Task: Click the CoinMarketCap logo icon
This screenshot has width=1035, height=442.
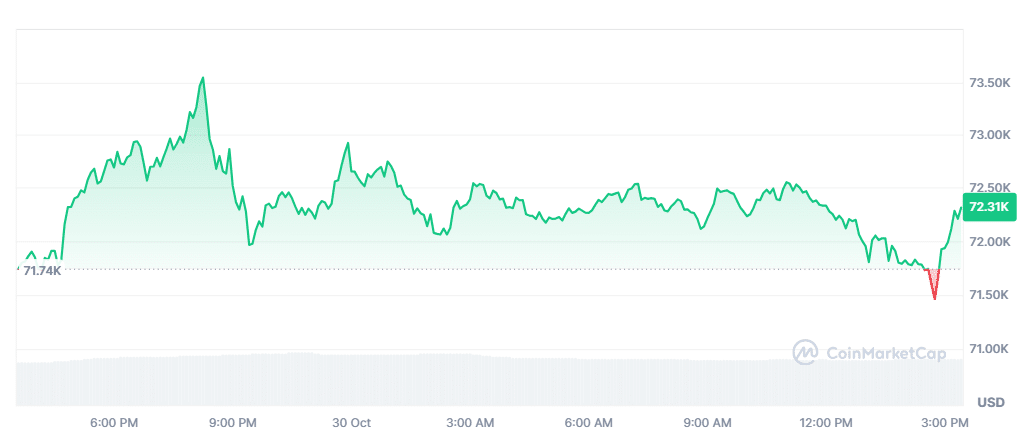Action: pyautogui.click(x=805, y=352)
